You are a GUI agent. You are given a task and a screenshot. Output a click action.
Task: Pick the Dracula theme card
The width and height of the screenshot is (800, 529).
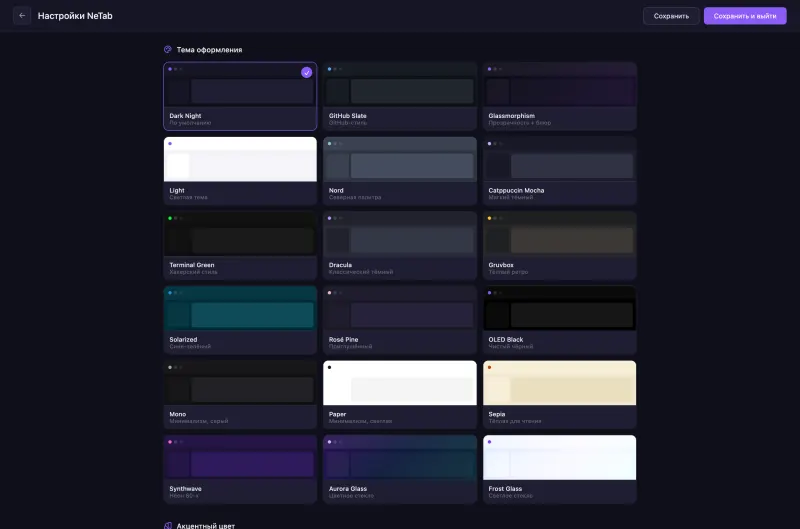point(399,245)
